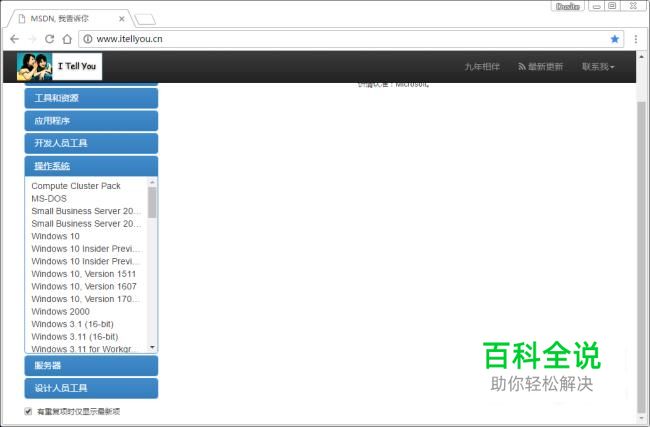
Task: View site information icon in address bar
Action: click(x=87, y=39)
